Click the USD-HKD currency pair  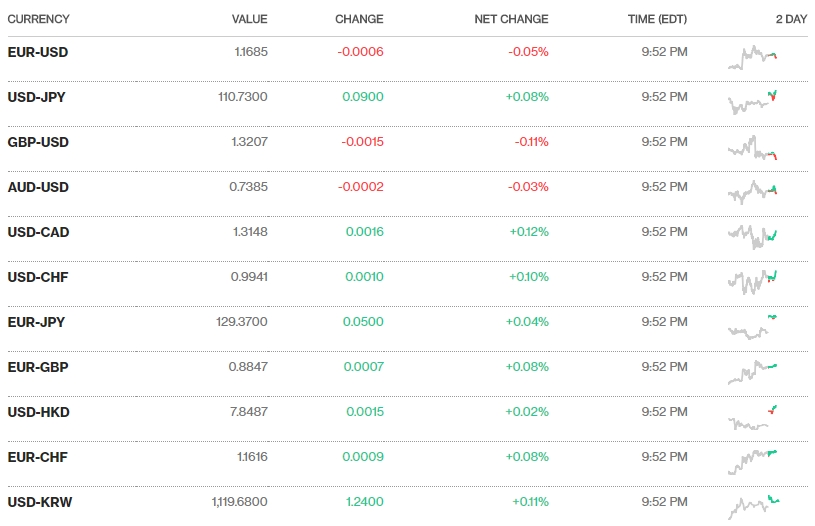(x=38, y=412)
